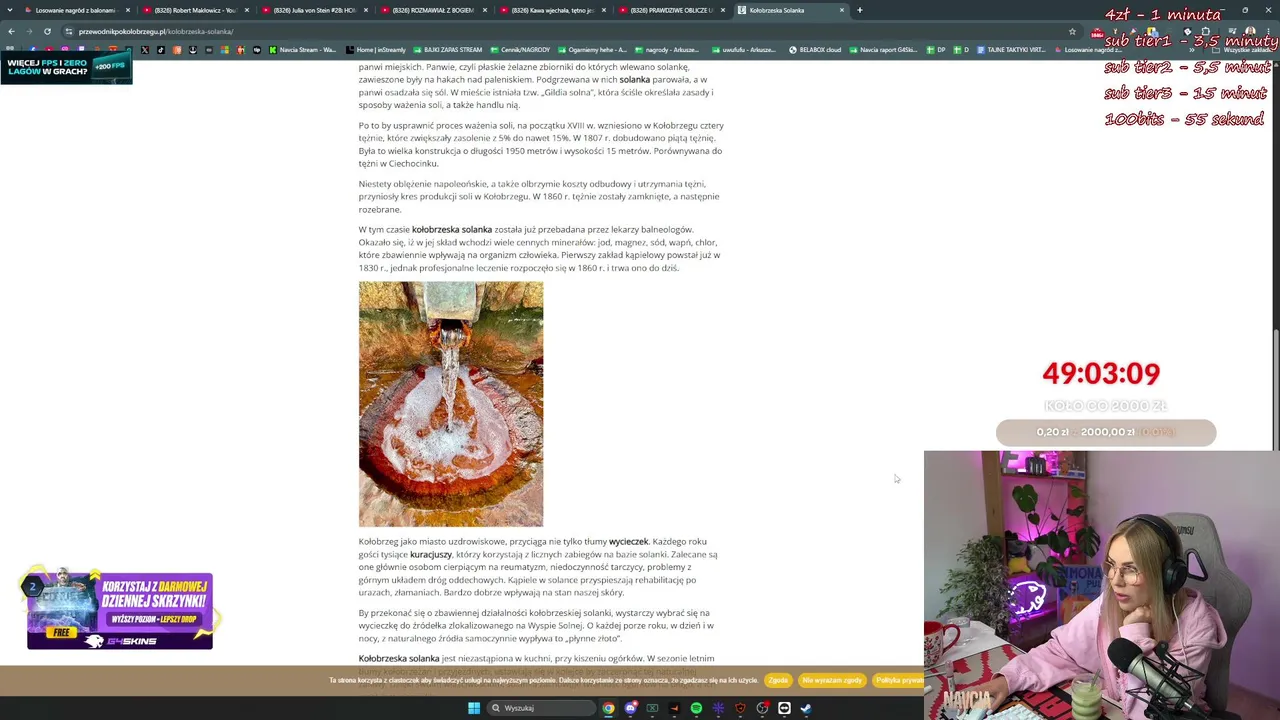Accept cookies with the 'Zgoda' button
Image resolution: width=1280 pixels, height=720 pixels.
(778, 680)
